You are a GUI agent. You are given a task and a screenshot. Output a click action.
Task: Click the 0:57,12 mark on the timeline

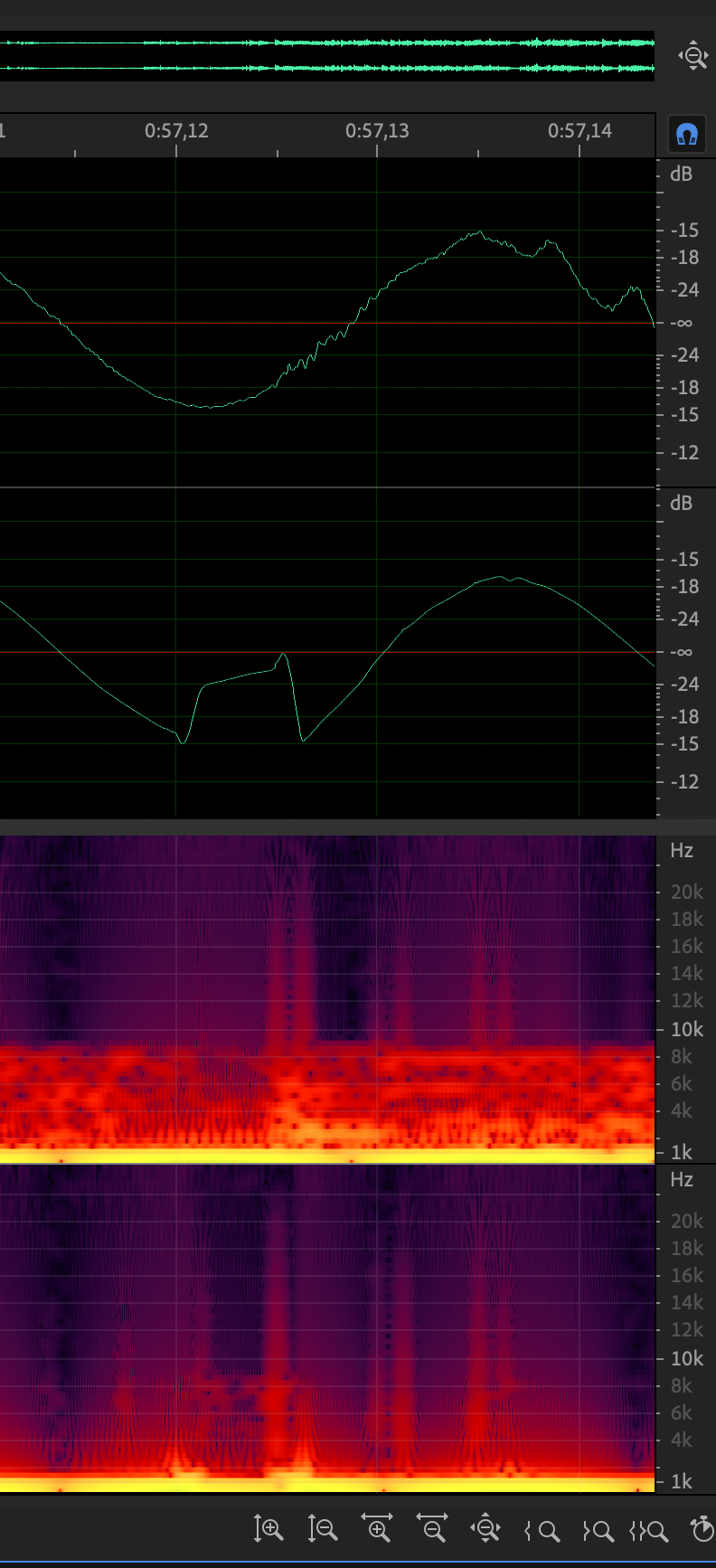coord(176,132)
